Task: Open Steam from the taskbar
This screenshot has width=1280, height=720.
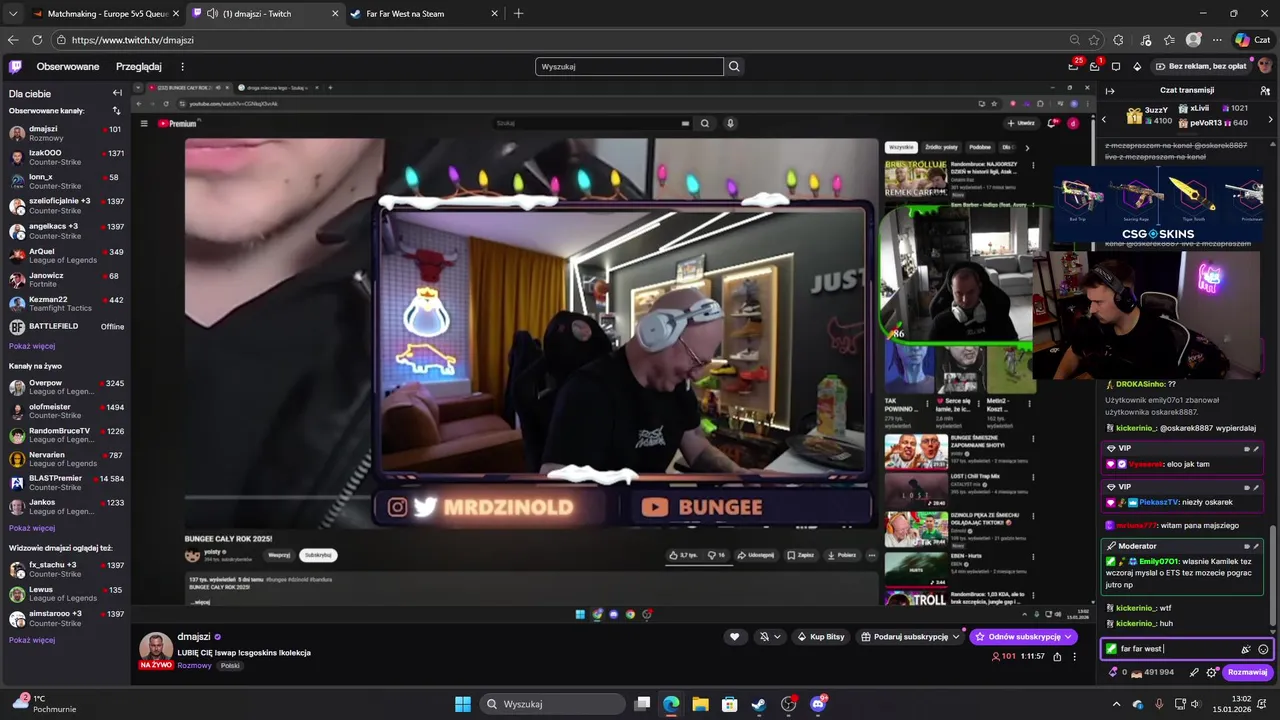Action: tap(759, 704)
